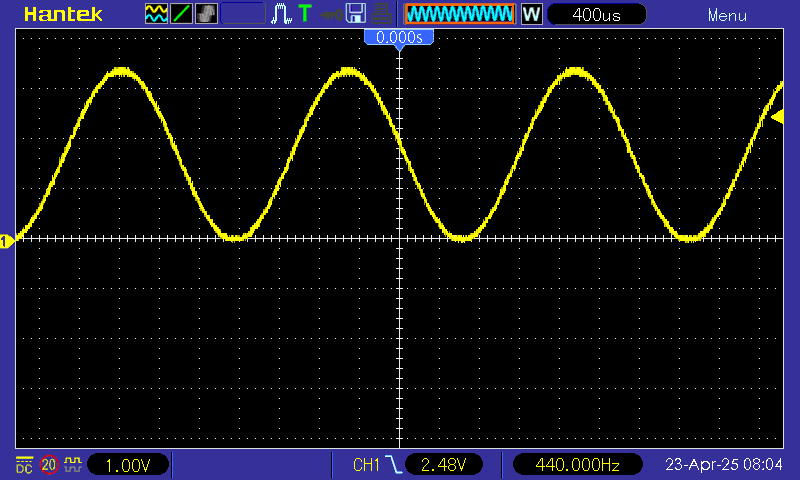The height and width of the screenshot is (480, 800).
Task: Toggle the DC coupling indicator
Action: [23, 465]
